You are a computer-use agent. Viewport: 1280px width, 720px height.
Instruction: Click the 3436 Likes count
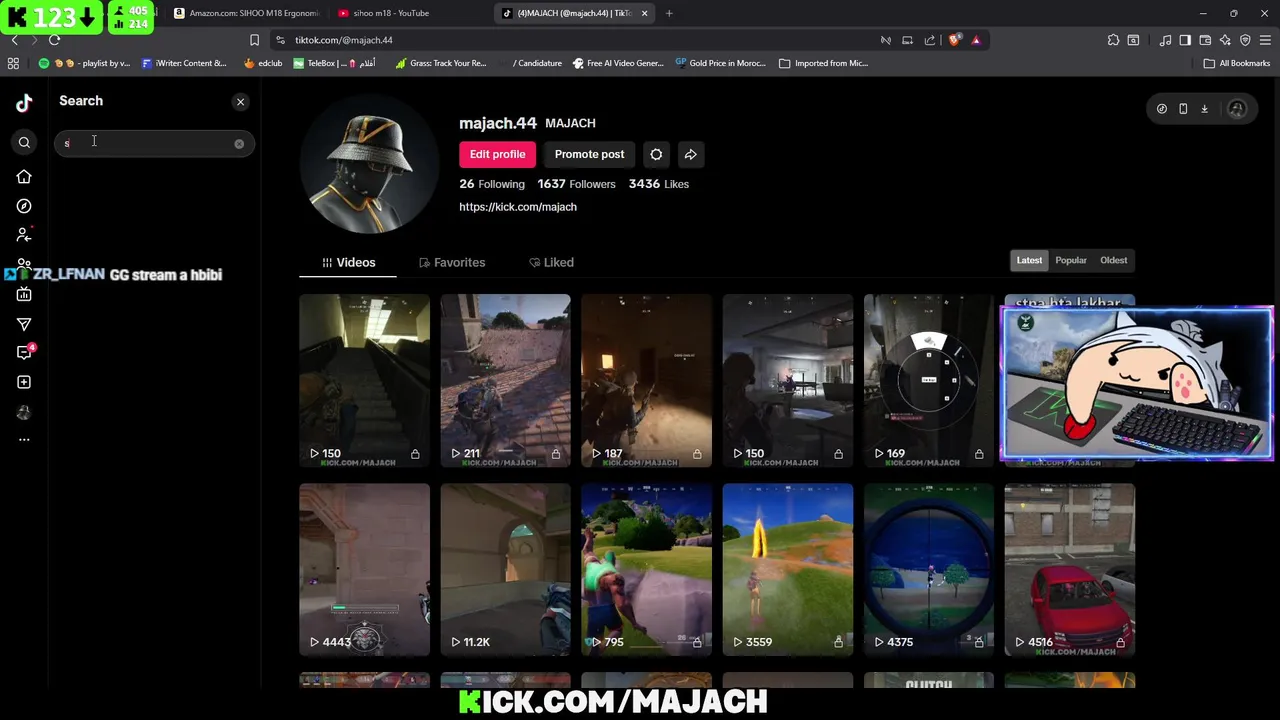(x=659, y=184)
